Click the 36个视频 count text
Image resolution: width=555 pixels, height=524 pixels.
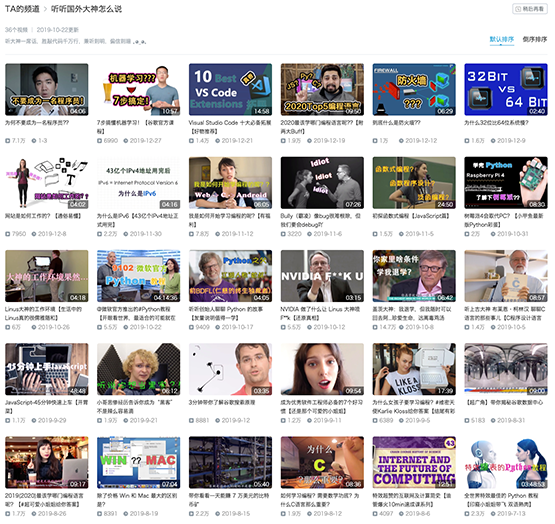16,30
